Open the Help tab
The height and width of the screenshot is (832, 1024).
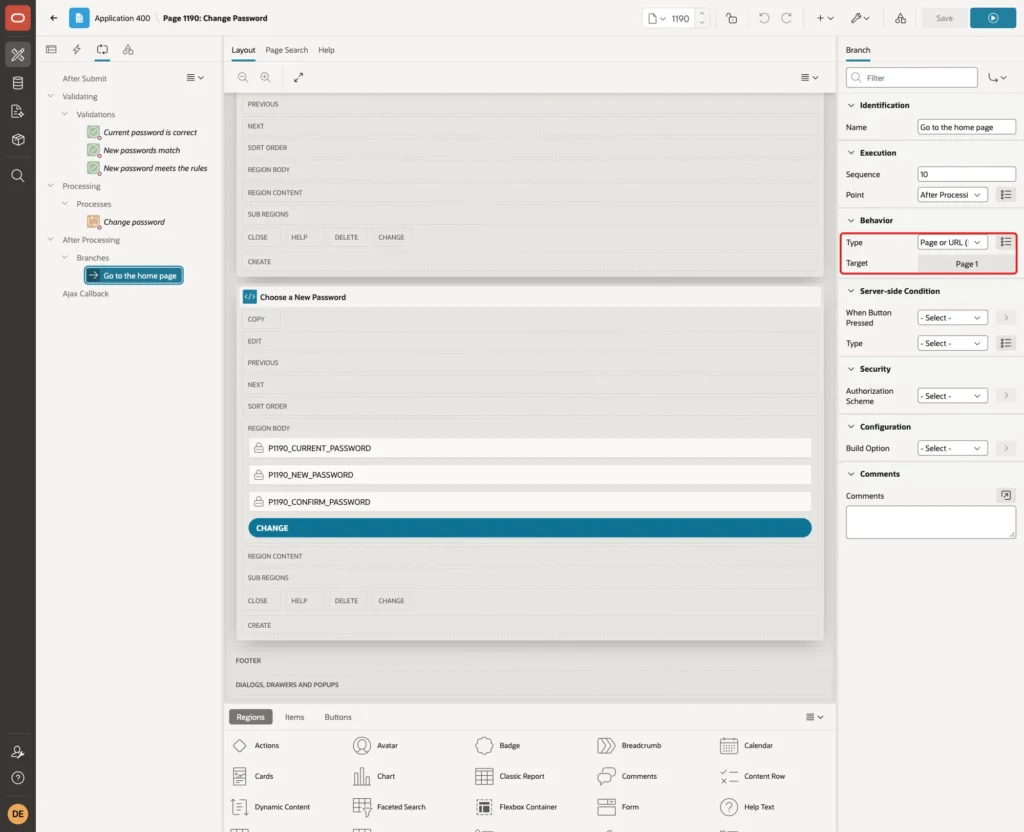point(327,50)
